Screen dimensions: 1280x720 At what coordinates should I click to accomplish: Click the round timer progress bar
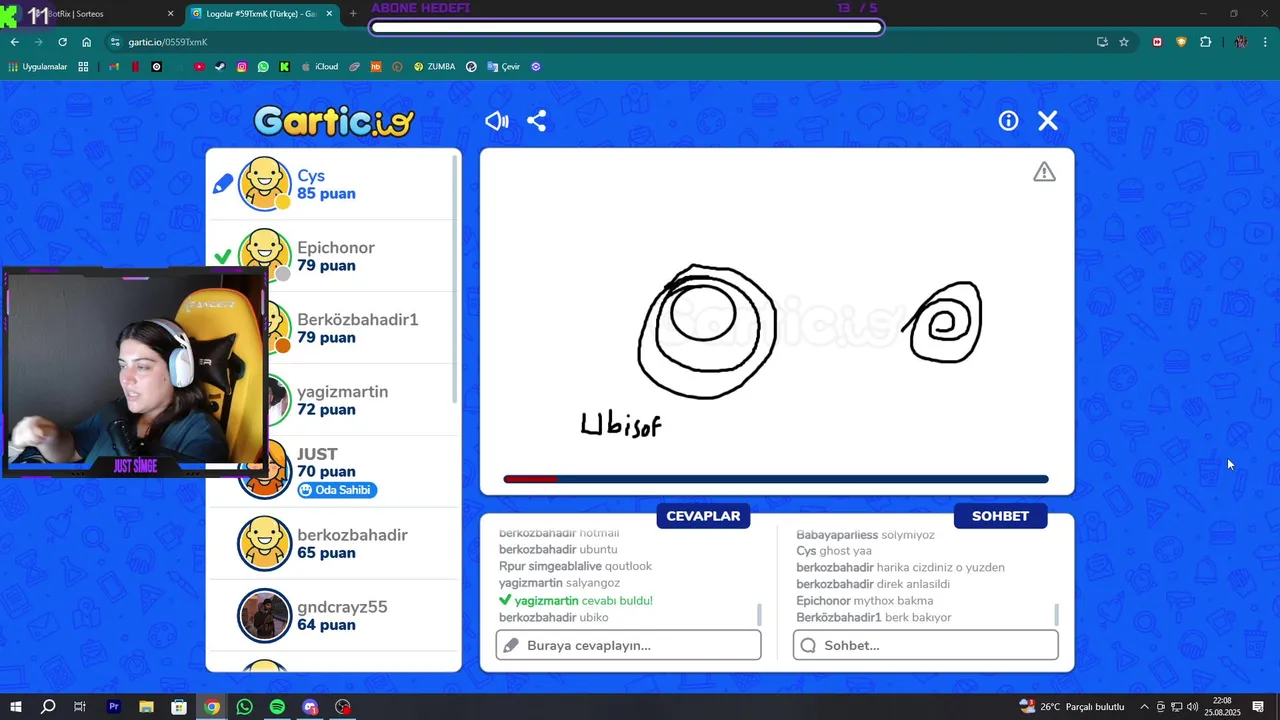[776, 479]
